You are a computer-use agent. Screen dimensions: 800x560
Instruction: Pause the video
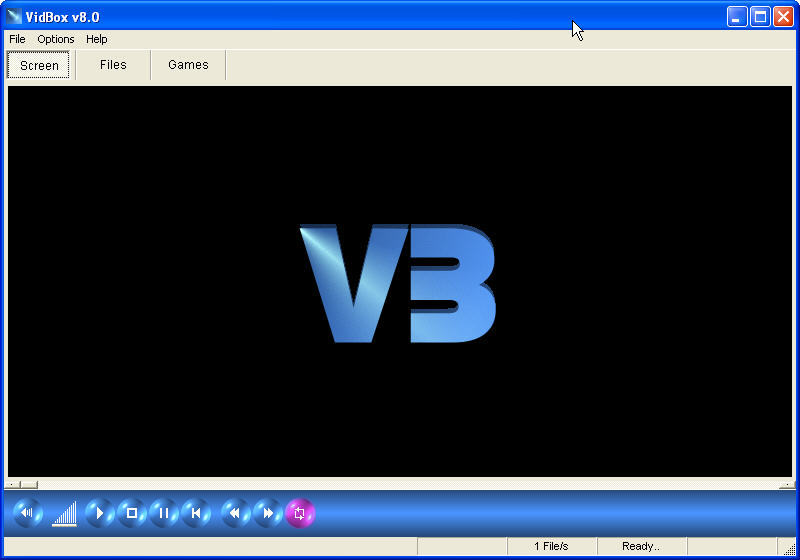coord(163,513)
